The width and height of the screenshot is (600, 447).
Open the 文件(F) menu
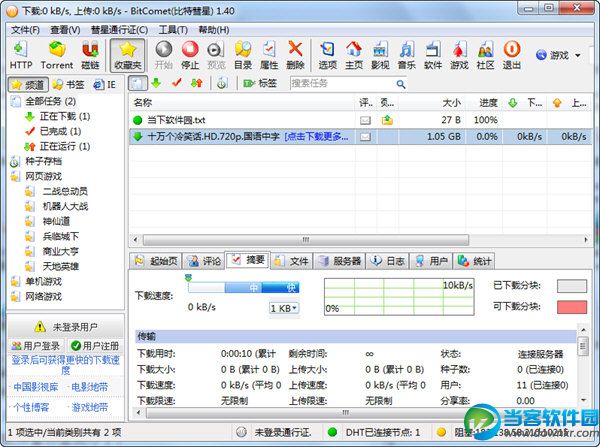coord(25,30)
